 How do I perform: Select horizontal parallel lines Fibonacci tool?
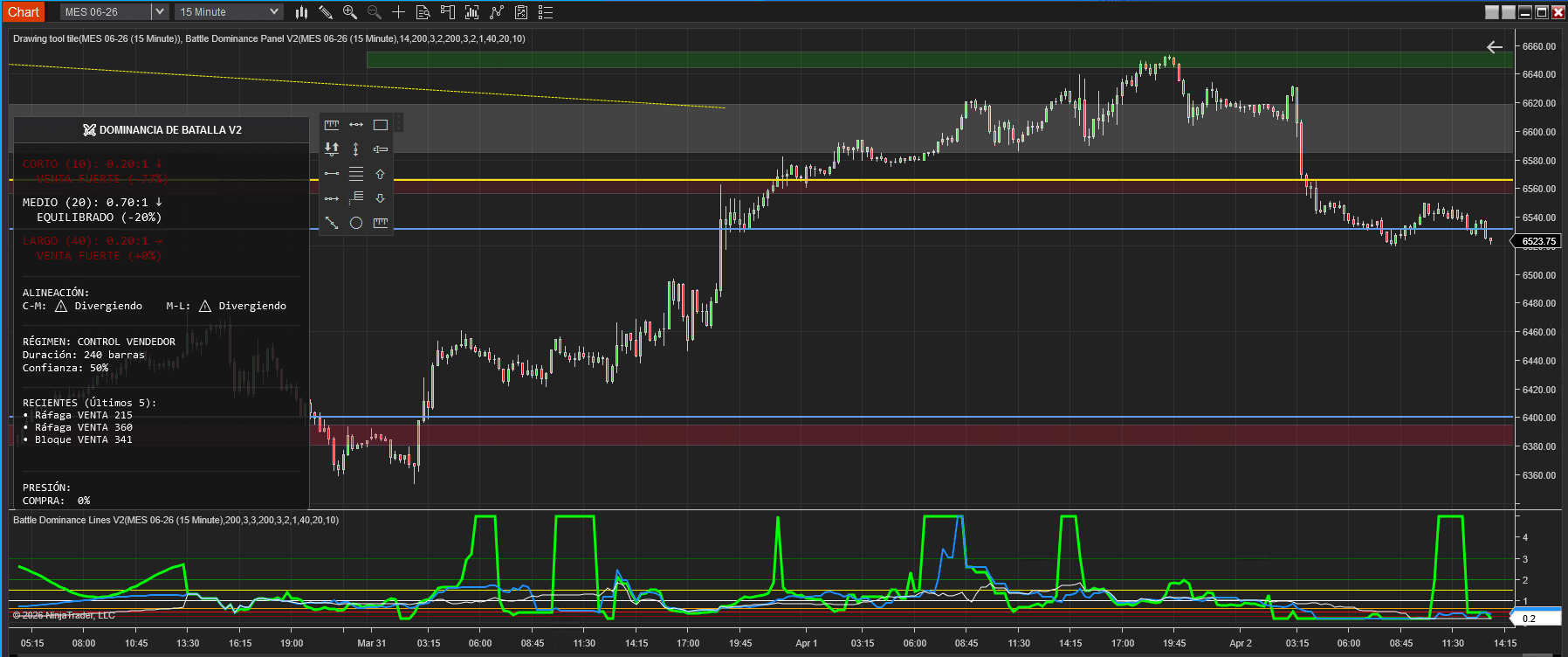coord(356,174)
